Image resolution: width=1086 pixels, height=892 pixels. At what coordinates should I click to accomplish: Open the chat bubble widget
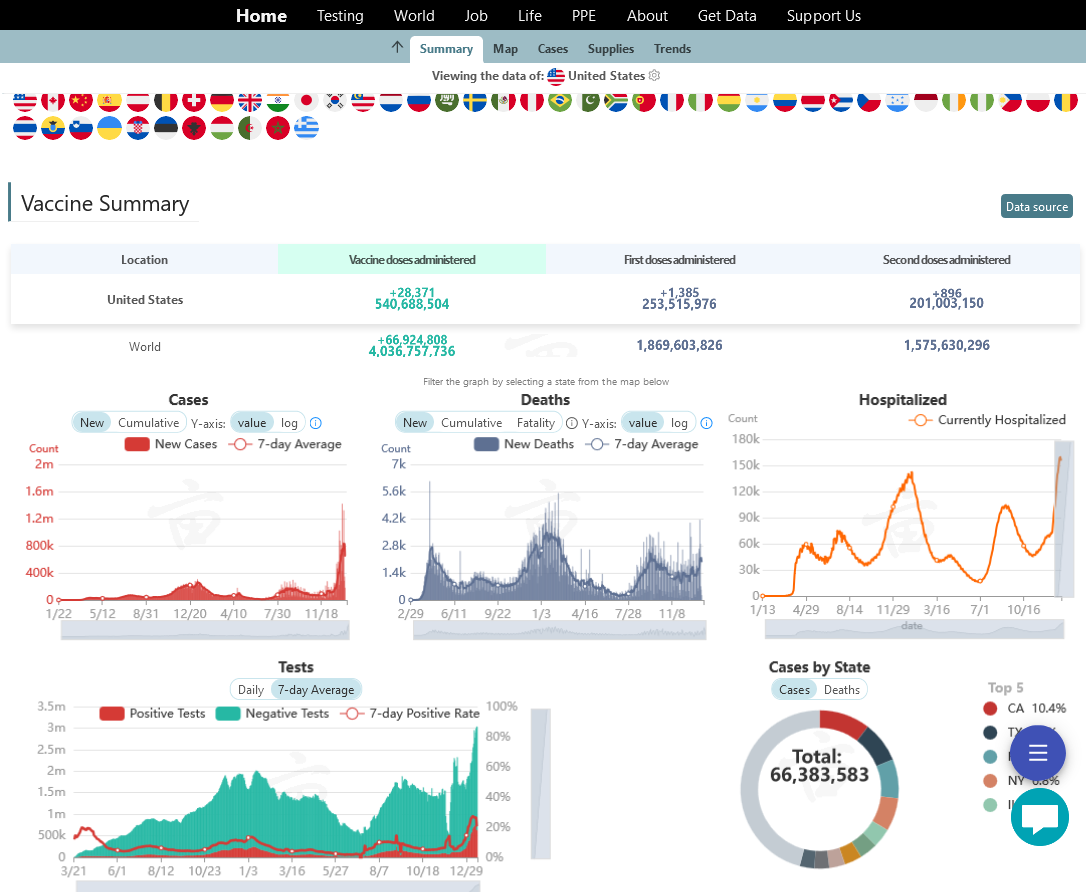[x=1040, y=817]
